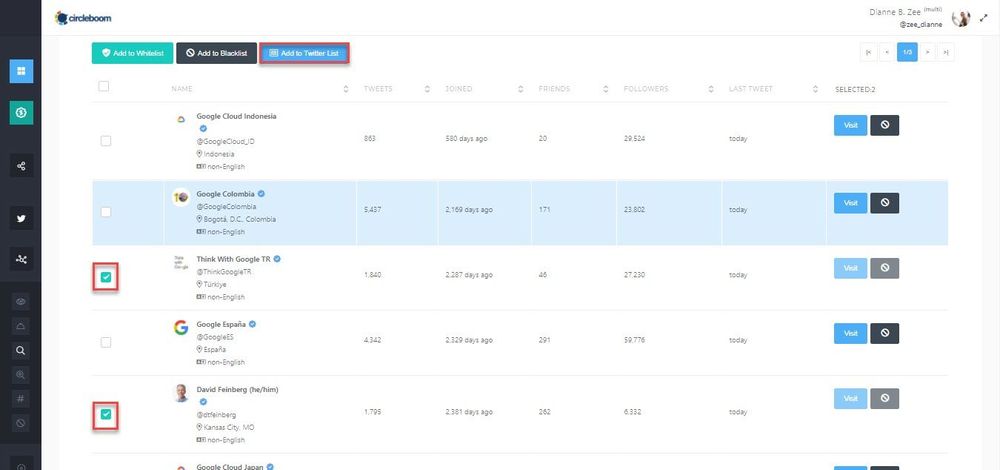Select the Google Colombia checkbox

(106, 212)
